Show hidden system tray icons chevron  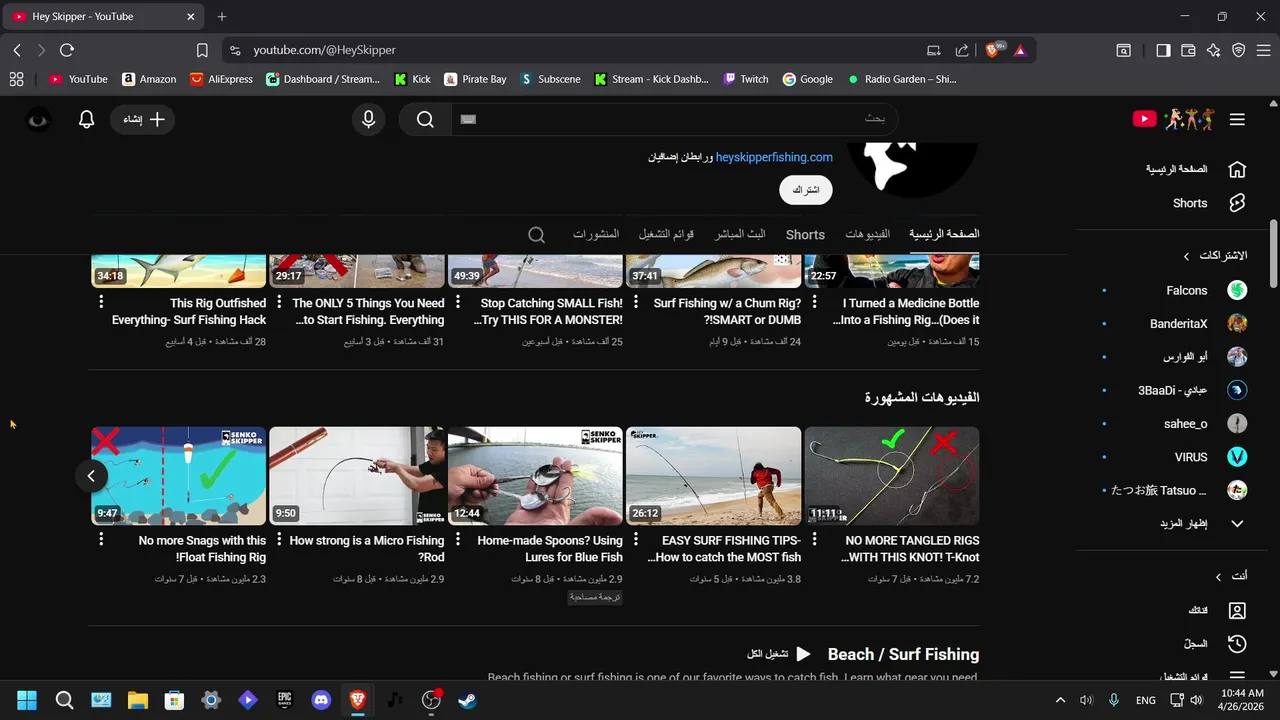click(1060, 700)
